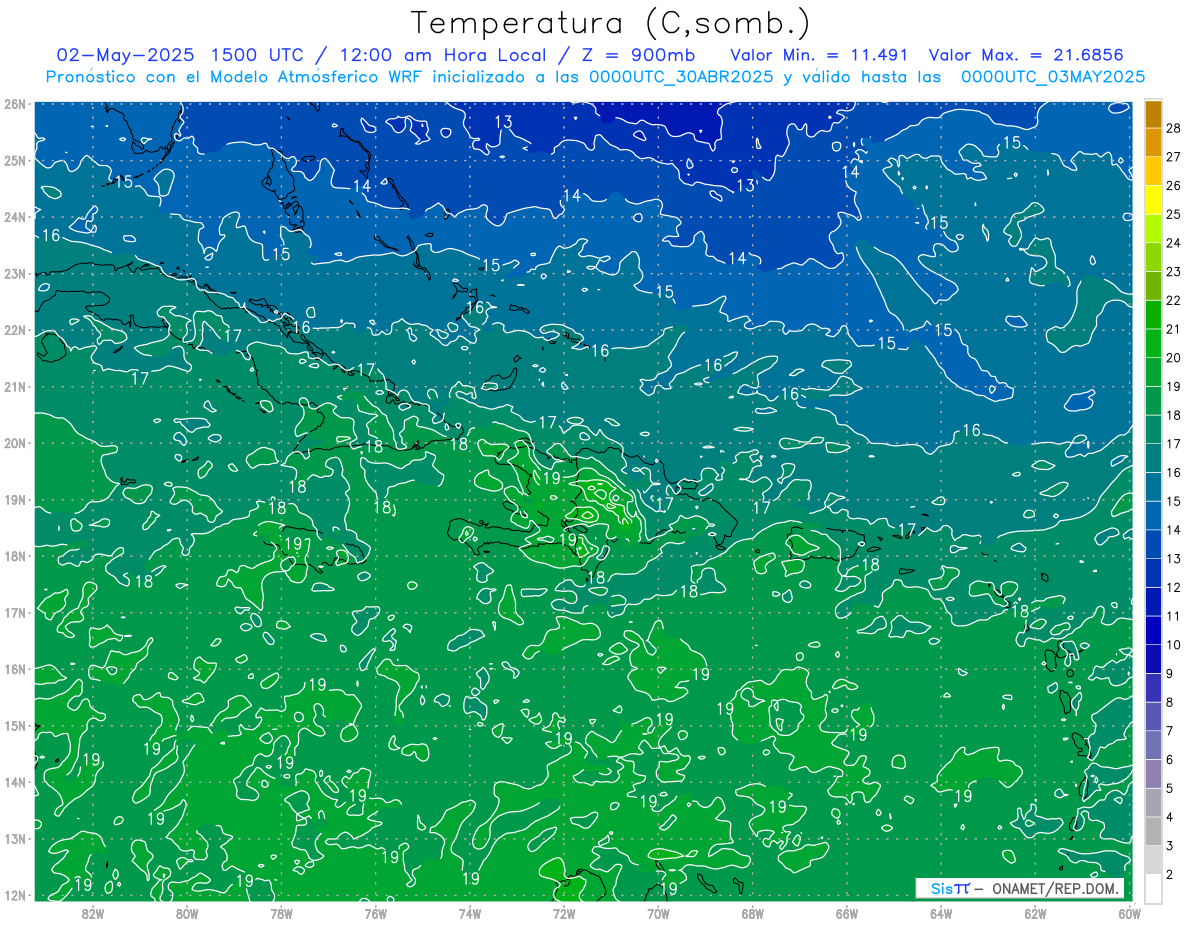This screenshot has width=1200, height=927.
Task: Click the '0000UTC_30ABR2025' initialization time
Action: [x=681, y=77]
